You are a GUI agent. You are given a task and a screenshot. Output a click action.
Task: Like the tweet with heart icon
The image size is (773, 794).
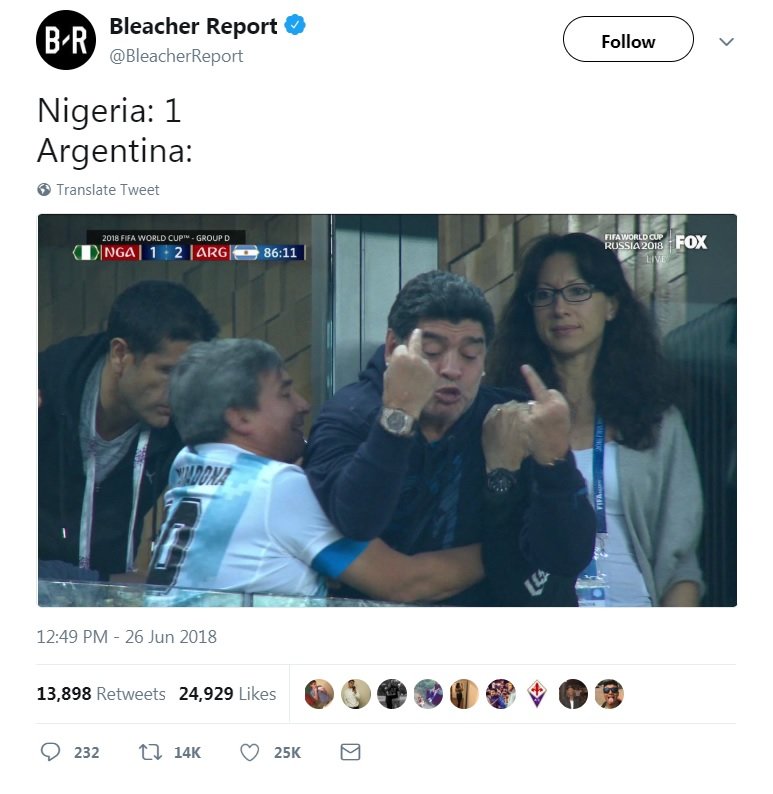[x=250, y=752]
